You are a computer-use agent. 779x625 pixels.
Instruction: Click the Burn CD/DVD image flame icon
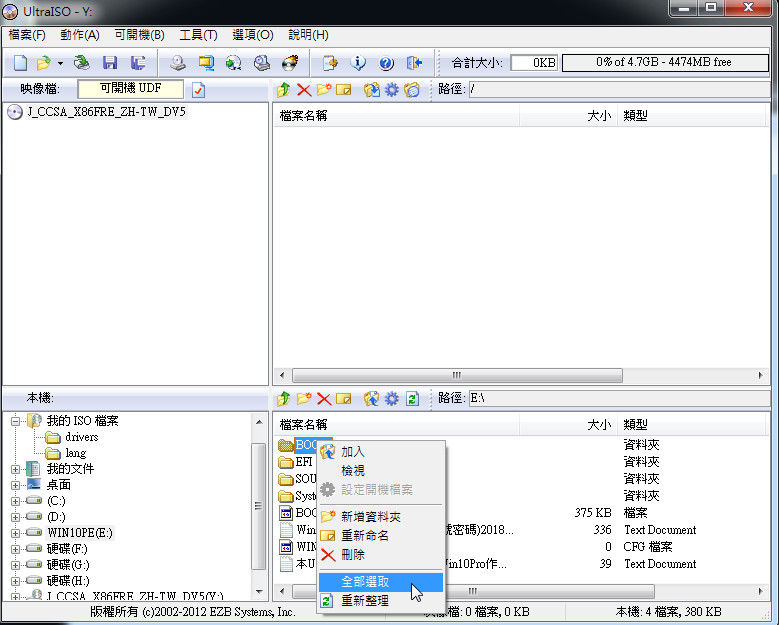coord(291,63)
